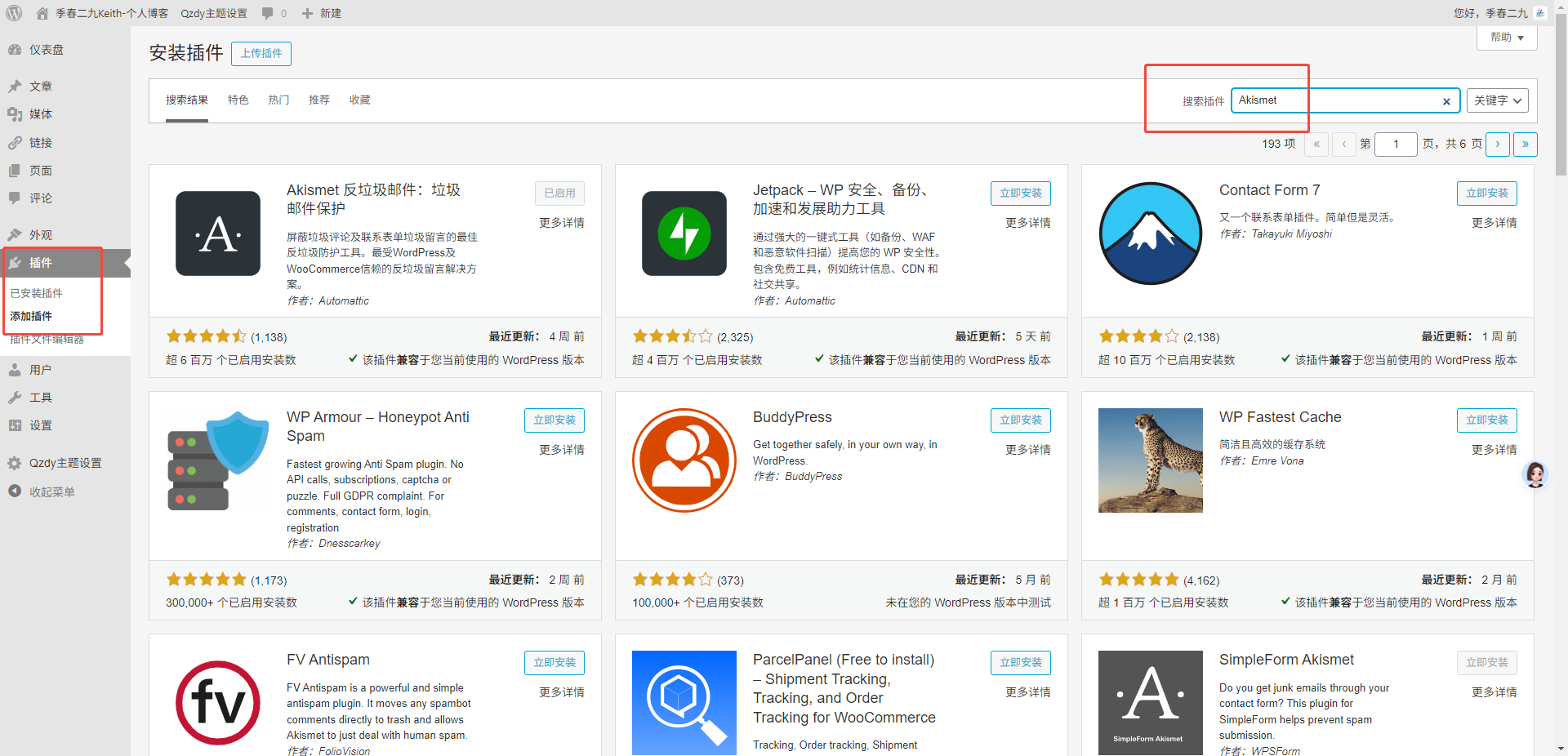The image size is (1568, 756).
Task: Open the Dashboard (仪表盘) sidebar icon
Action: 15,50
